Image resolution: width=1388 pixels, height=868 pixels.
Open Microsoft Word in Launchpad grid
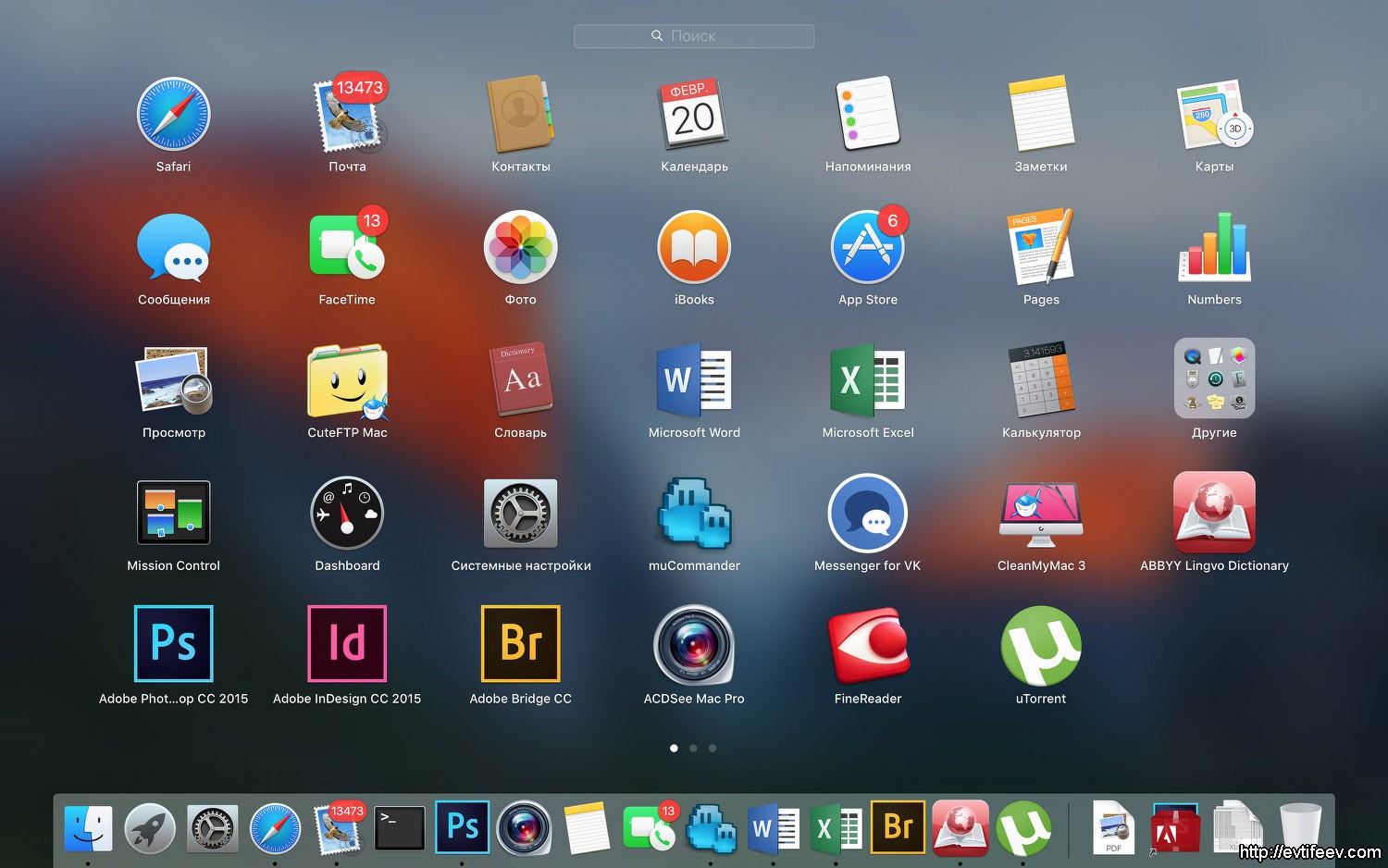point(694,379)
